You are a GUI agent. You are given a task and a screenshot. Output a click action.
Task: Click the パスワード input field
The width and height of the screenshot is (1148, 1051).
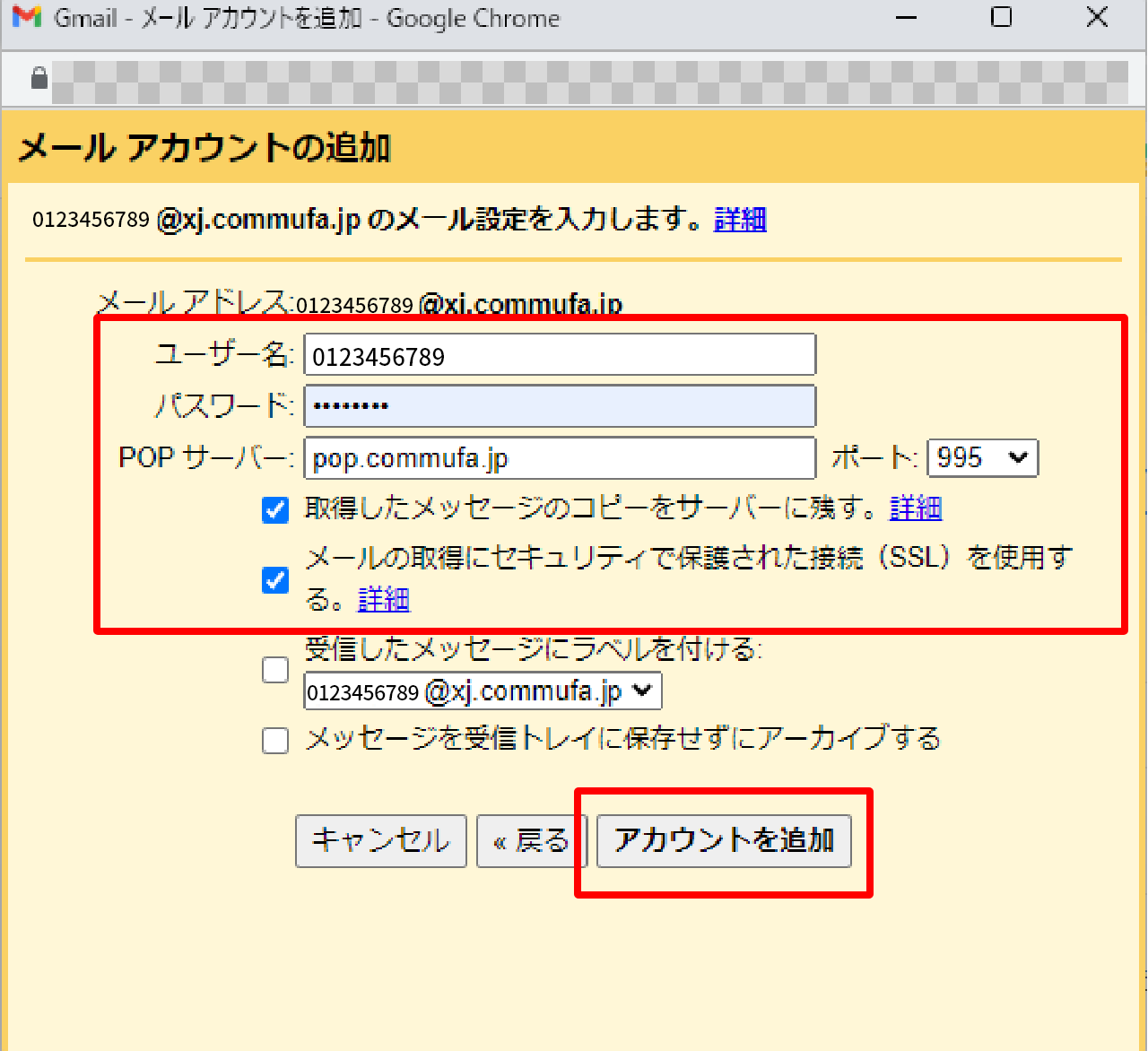tap(560, 406)
